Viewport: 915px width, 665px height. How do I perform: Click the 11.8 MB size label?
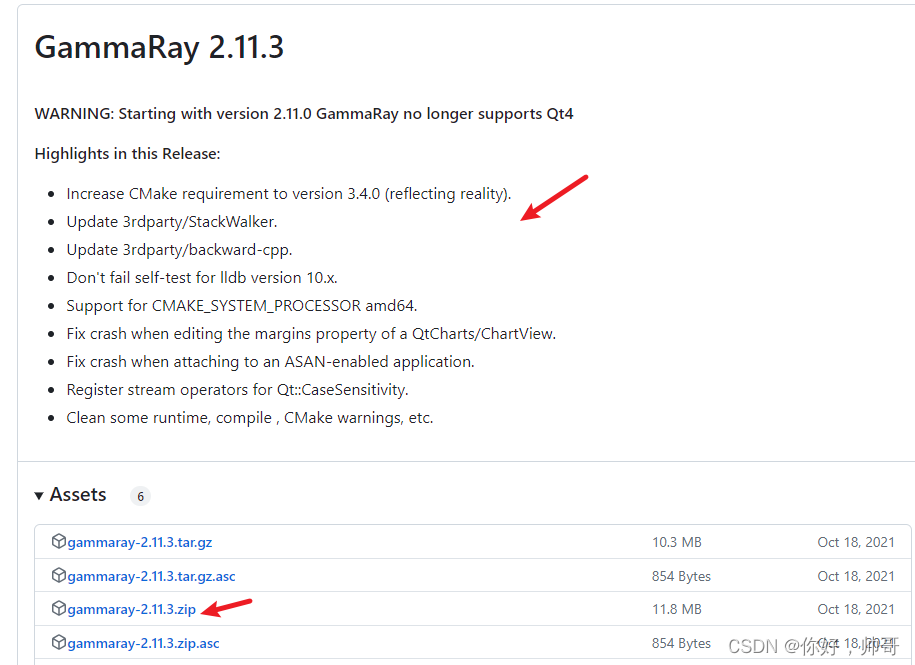[677, 609]
